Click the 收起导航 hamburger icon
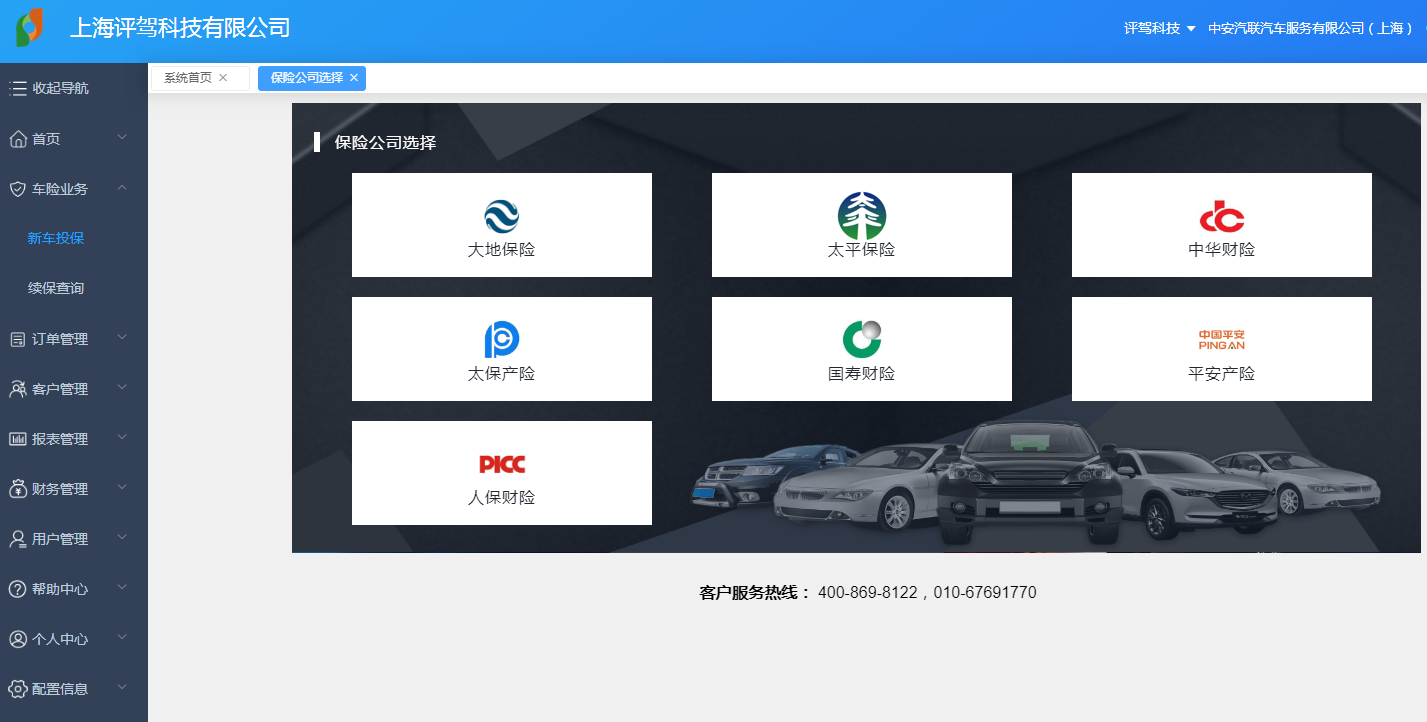 pos(18,88)
